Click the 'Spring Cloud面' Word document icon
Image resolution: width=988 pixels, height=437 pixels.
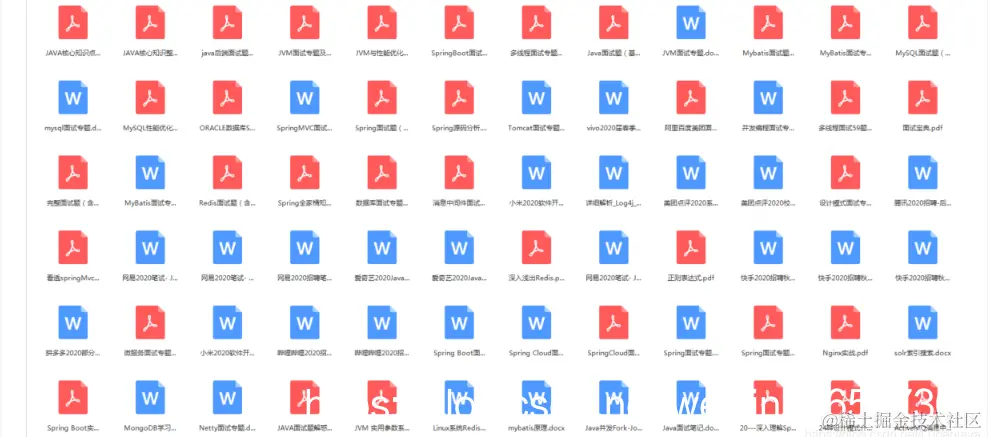537,322
